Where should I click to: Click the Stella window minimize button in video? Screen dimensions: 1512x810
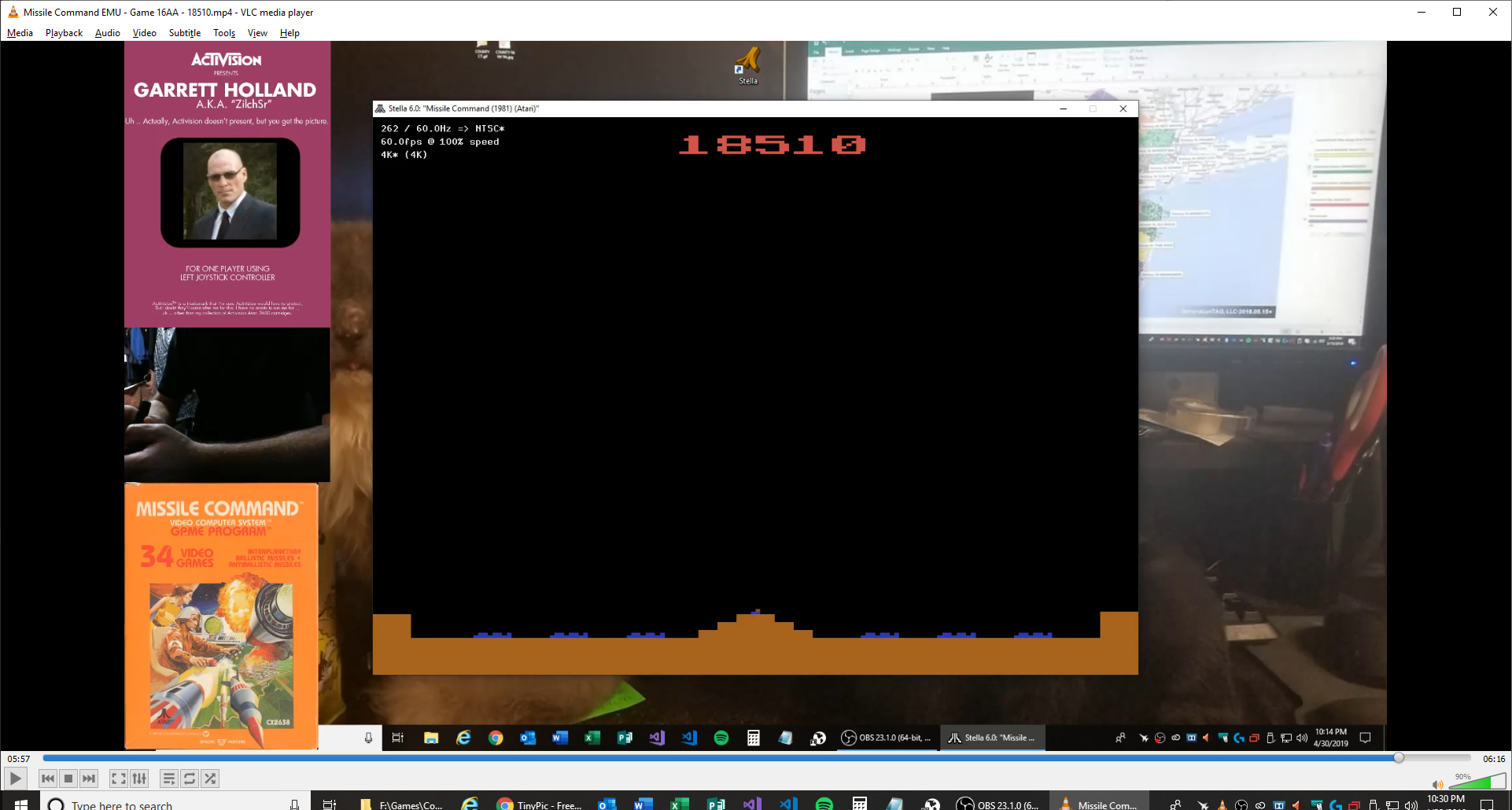pyautogui.click(x=1063, y=109)
